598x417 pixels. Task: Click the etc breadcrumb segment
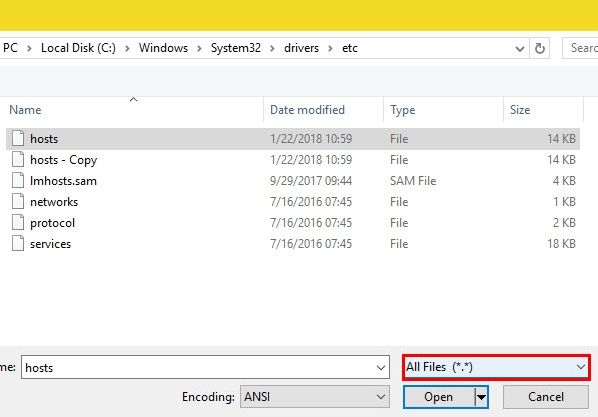coord(350,48)
